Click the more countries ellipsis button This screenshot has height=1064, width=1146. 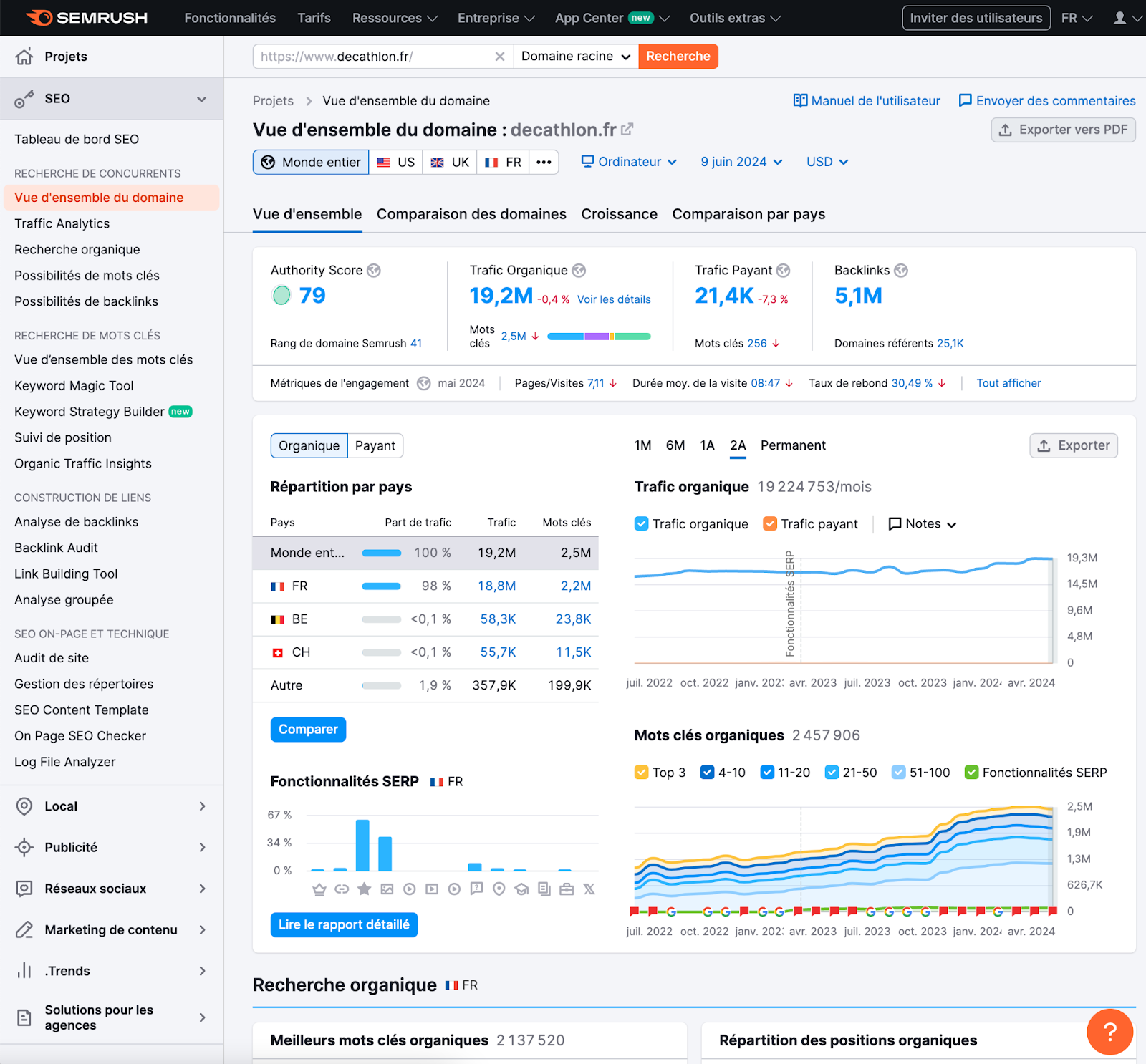click(x=544, y=163)
